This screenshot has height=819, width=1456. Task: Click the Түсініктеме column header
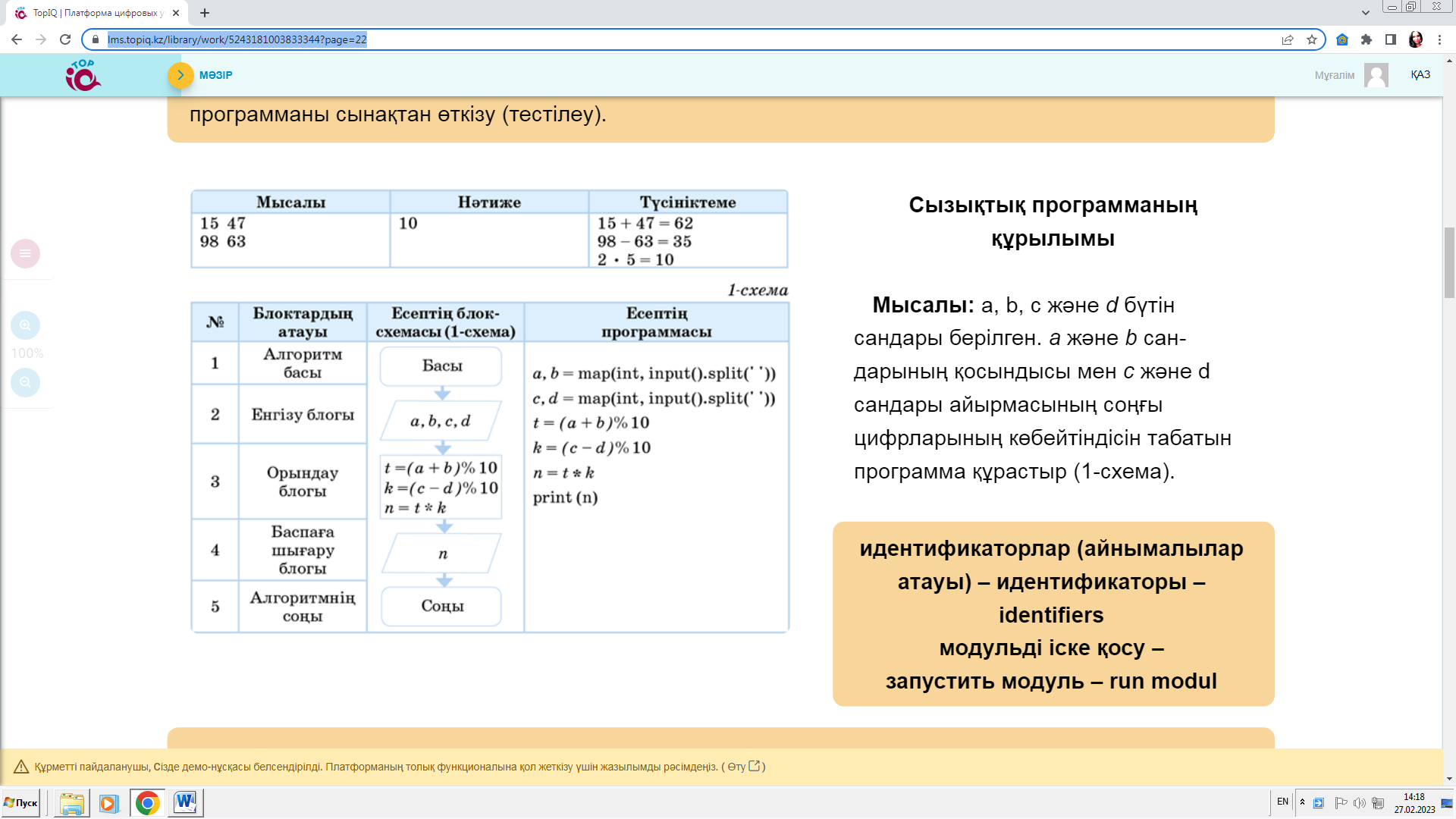click(688, 202)
